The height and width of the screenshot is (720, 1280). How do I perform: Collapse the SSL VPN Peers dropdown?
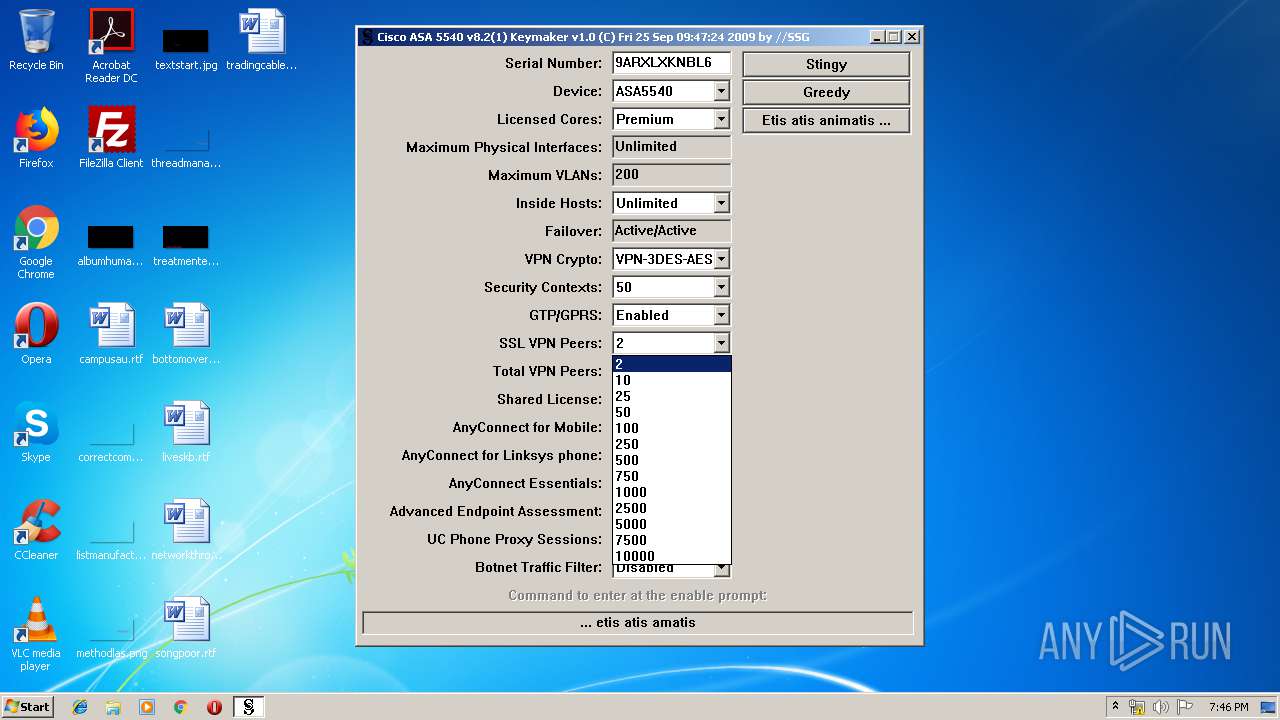721,343
